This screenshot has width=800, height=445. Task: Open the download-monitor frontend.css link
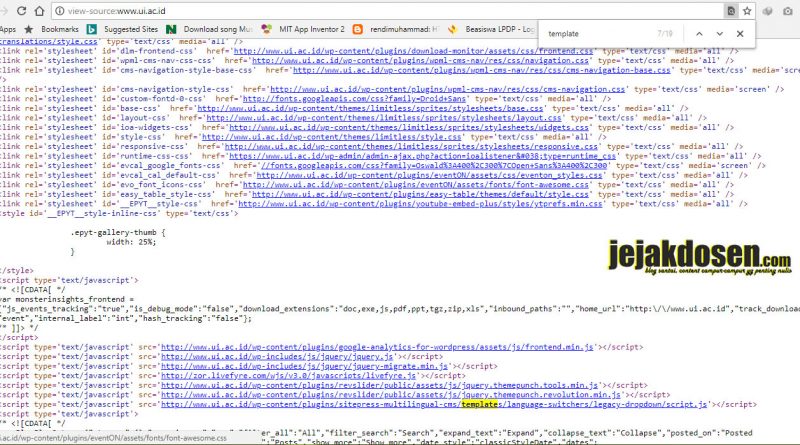413,51
